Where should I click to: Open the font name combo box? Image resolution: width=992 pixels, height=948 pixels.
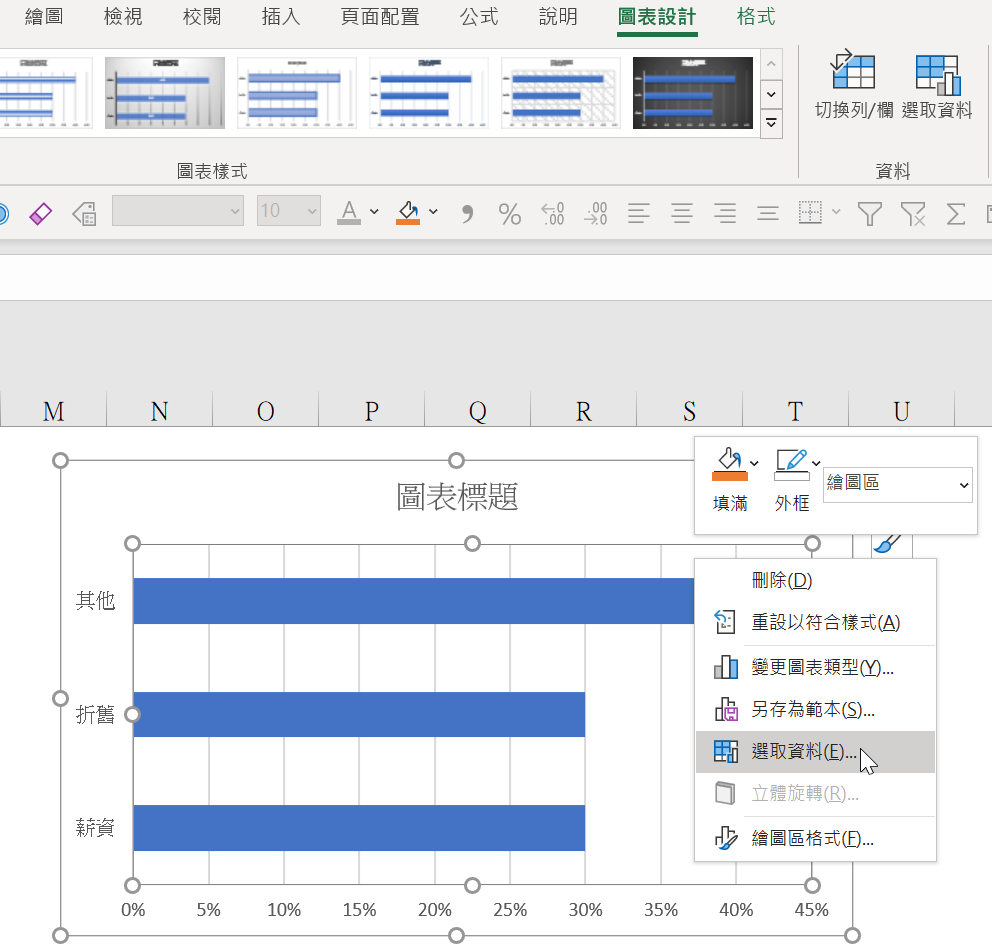(x=178, y=211)
